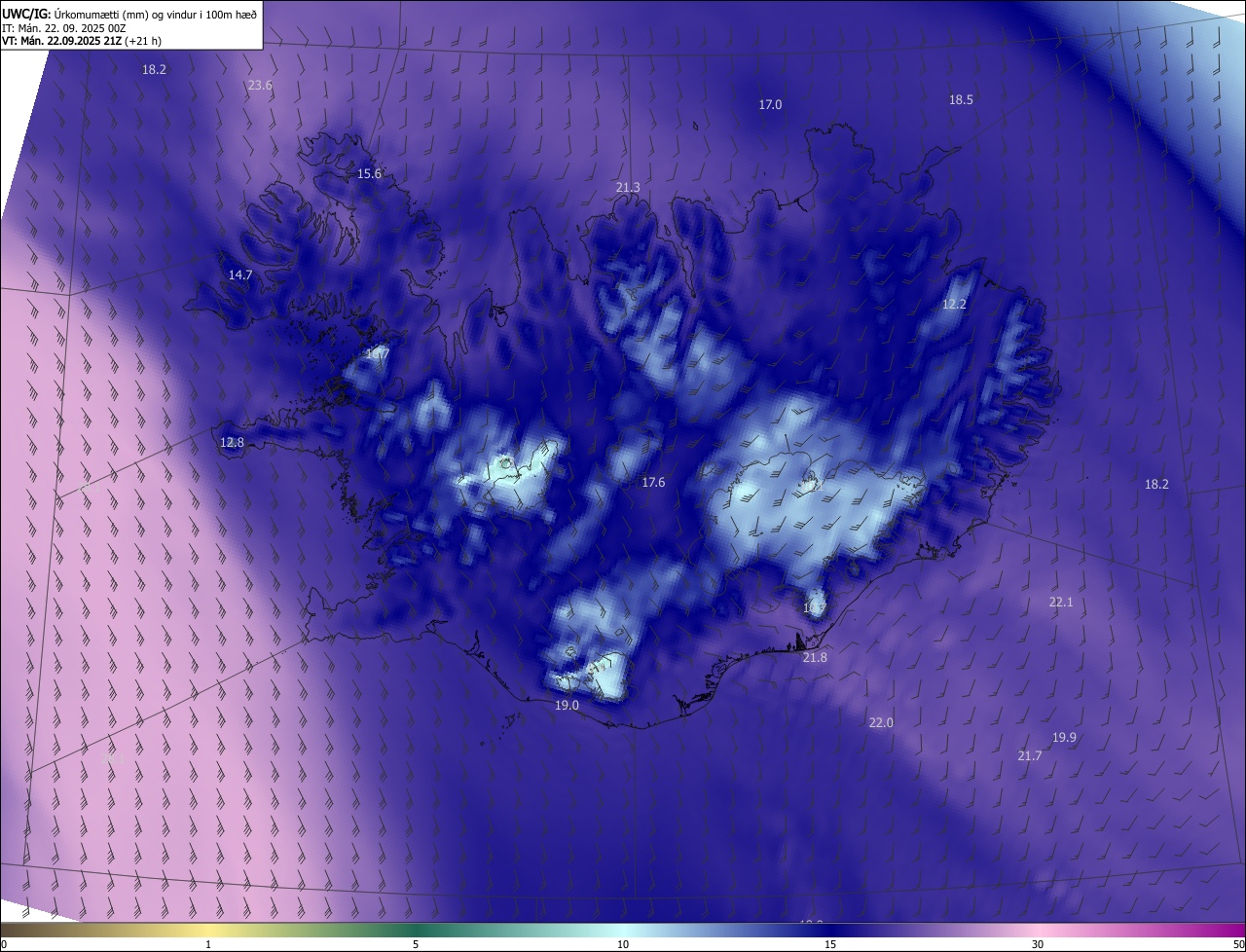This screenshot has width=1246, height=952.
Task: Click the 1 tick on the colour scale
Action: coord(209,944)
